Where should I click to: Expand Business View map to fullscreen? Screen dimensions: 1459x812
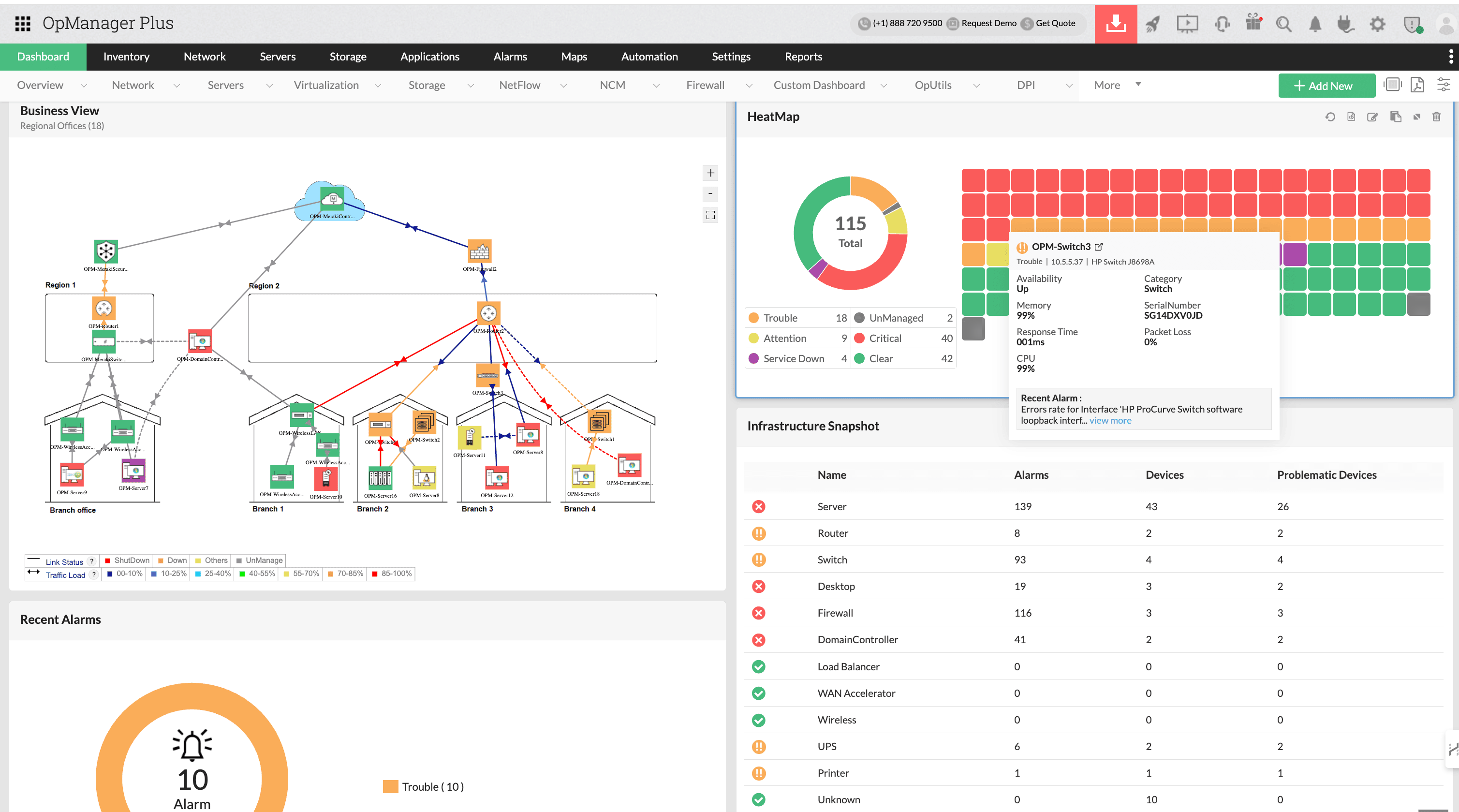click(x=710, y=215)
